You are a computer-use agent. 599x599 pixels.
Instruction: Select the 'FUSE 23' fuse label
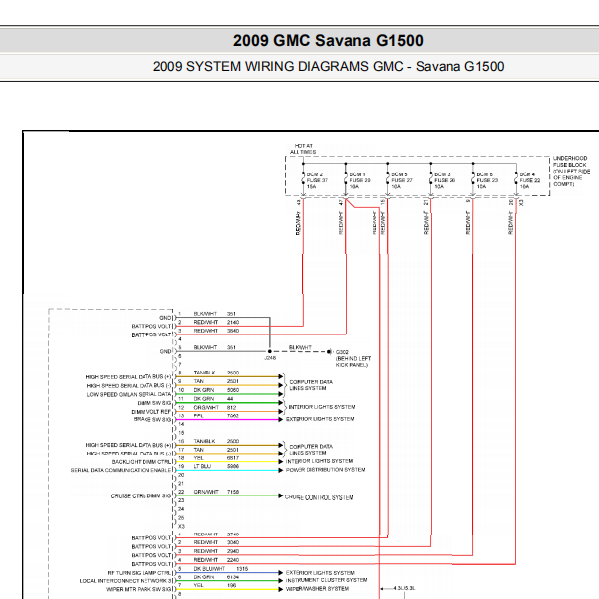tap(487, 180)
